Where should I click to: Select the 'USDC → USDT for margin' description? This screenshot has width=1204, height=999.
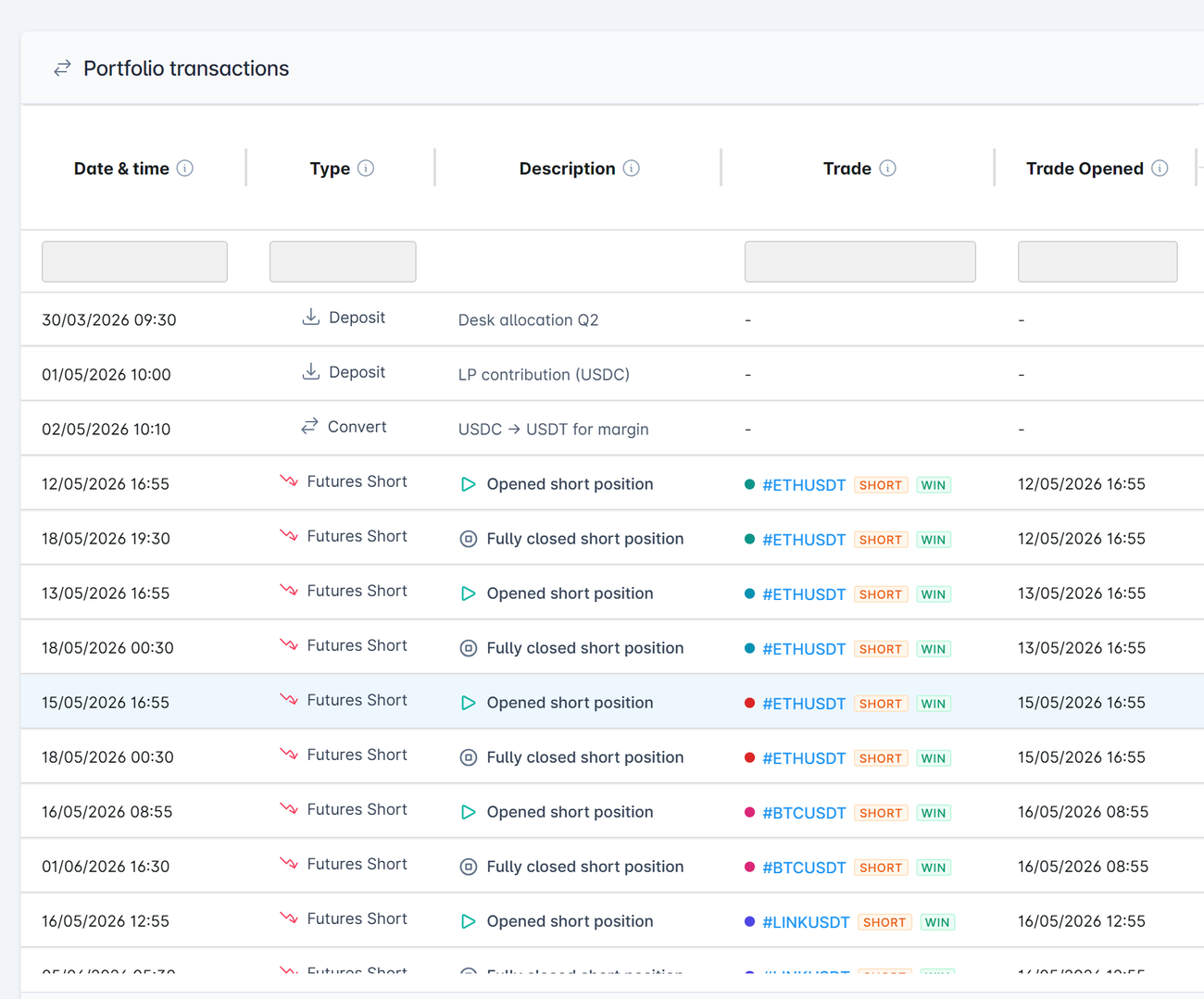click(553, 429)
